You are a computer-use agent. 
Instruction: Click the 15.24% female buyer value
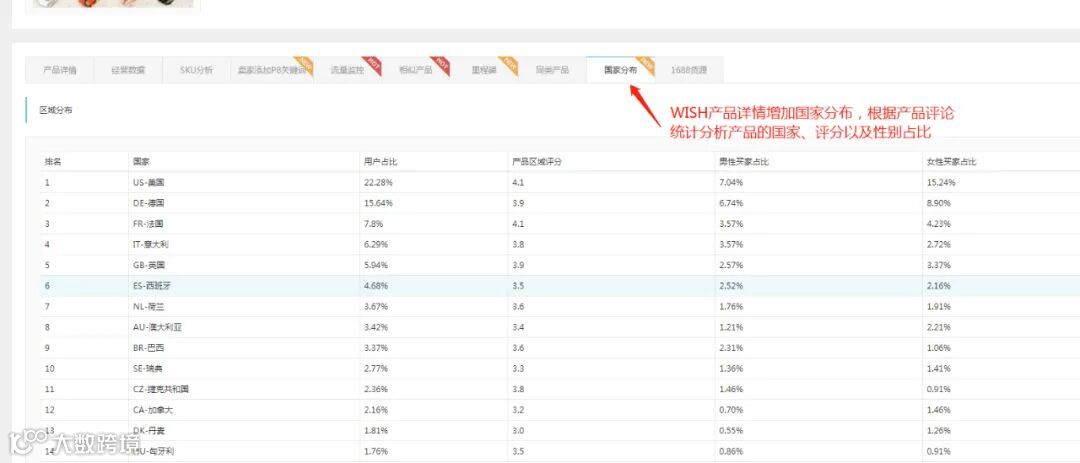point(941,183)
